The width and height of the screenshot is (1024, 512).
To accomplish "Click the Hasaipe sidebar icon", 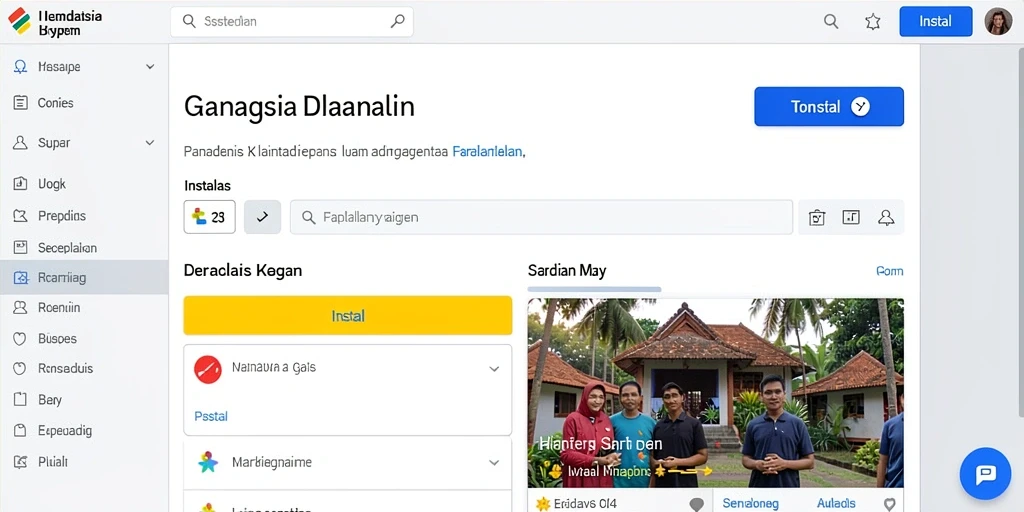I will pos(20,67).
